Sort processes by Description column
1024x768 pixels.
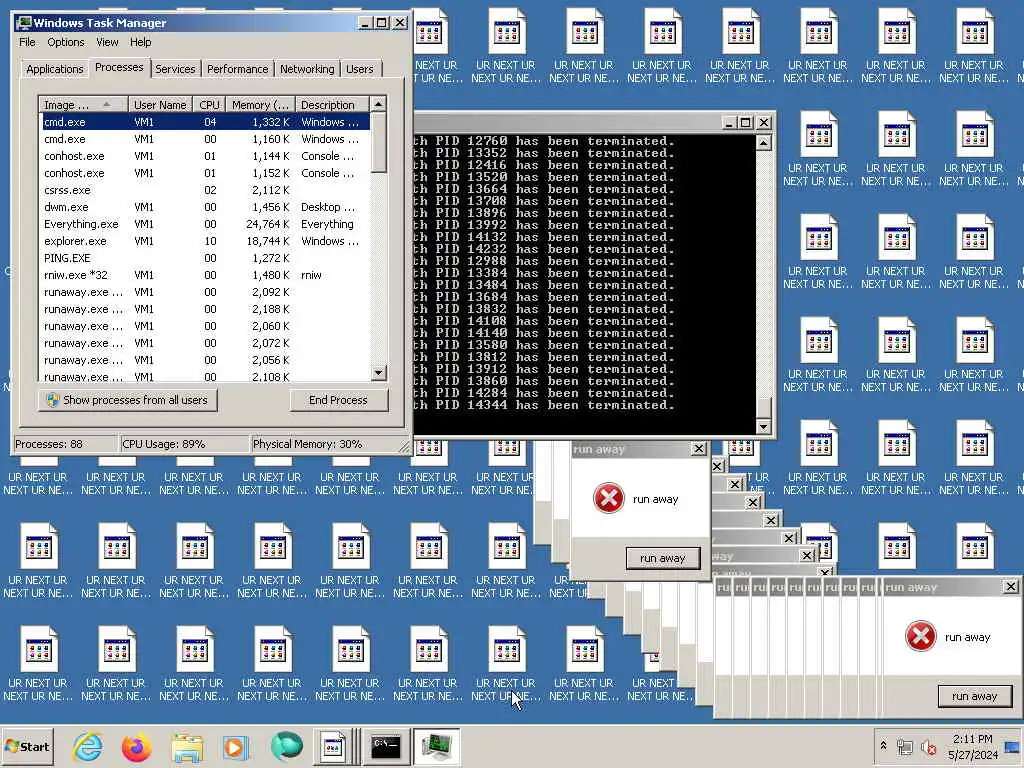332,104
